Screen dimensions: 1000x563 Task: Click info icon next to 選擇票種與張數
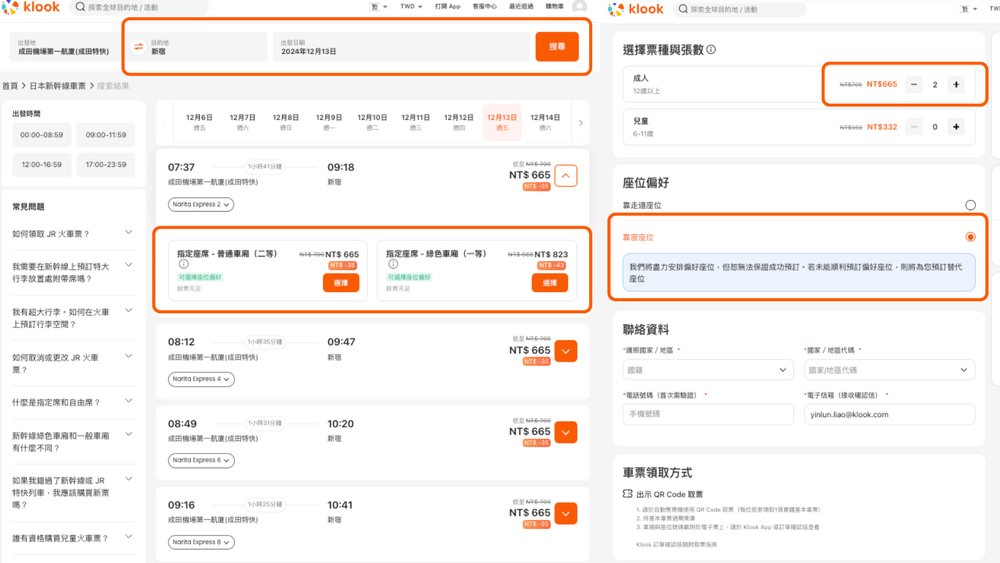coord(711,50)
